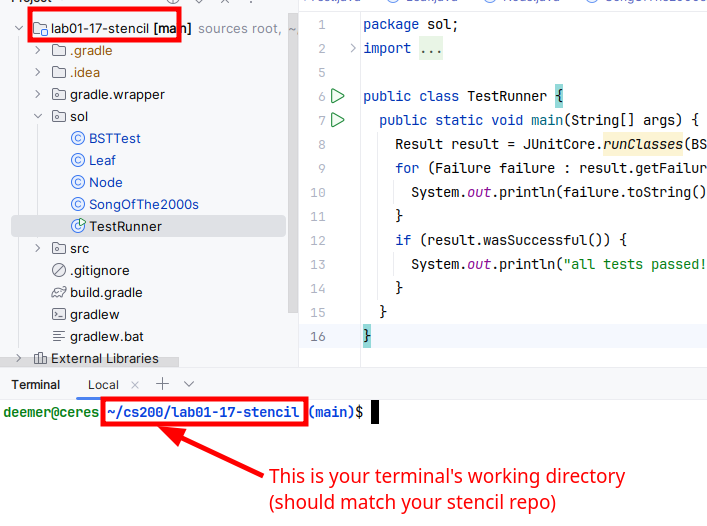707x526 pixels.
Task: Click the 'package sol;' line in editor
Action: pos(411,24)
